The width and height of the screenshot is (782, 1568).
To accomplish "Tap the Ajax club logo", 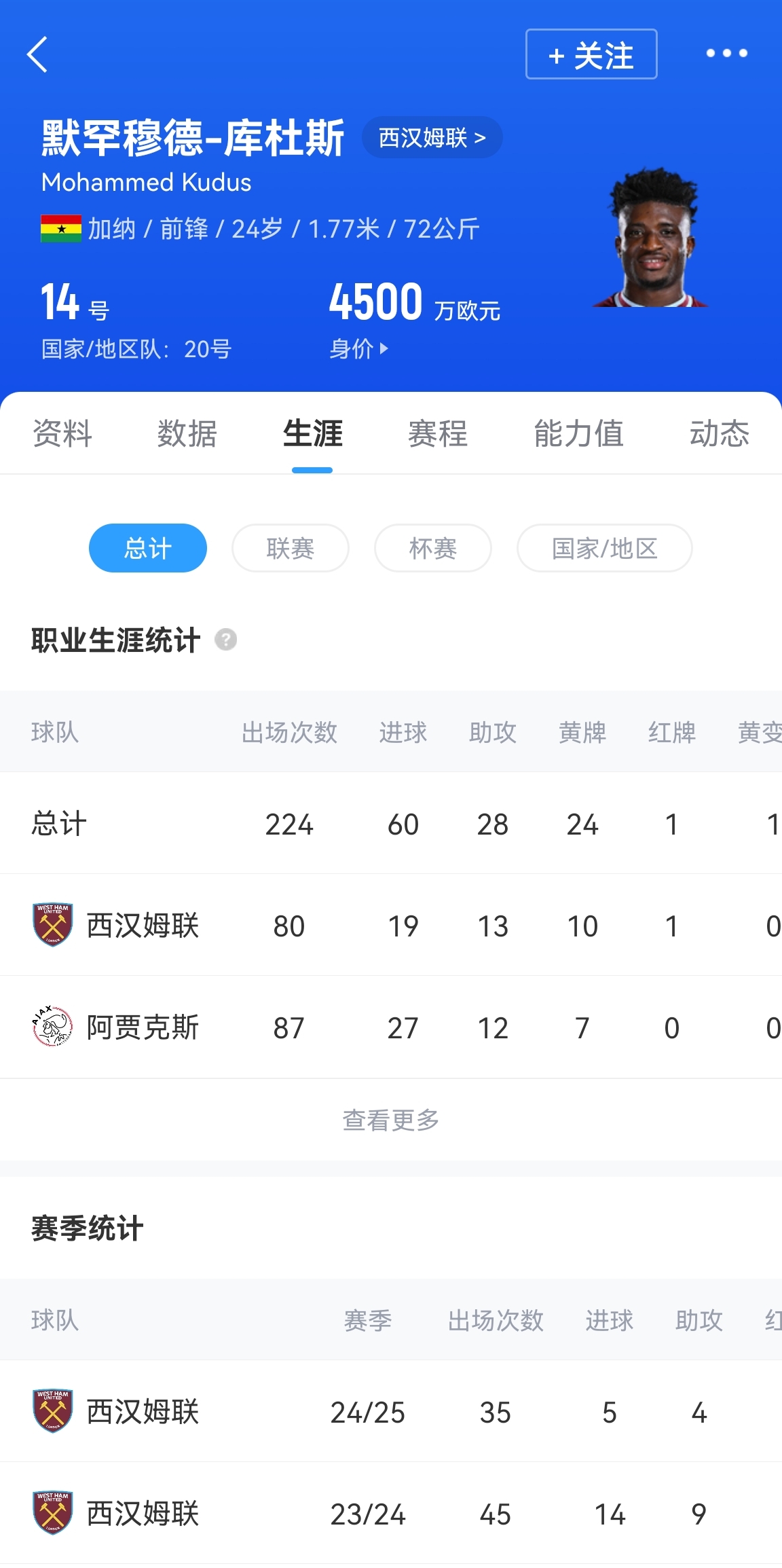I will (x=52, y=1027).
